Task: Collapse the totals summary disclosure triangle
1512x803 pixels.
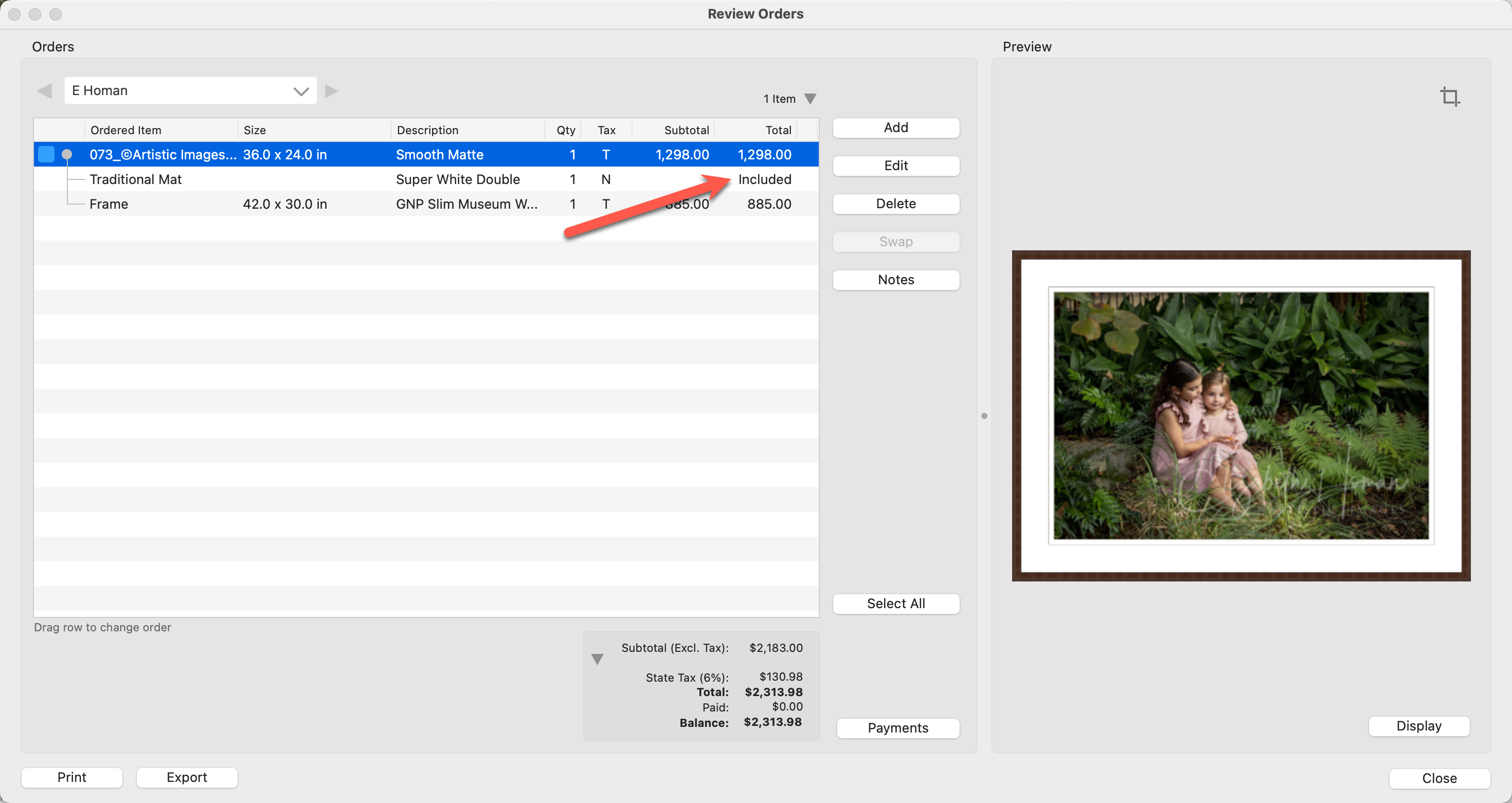Action: pyautogui.click(x=597, y=659)
